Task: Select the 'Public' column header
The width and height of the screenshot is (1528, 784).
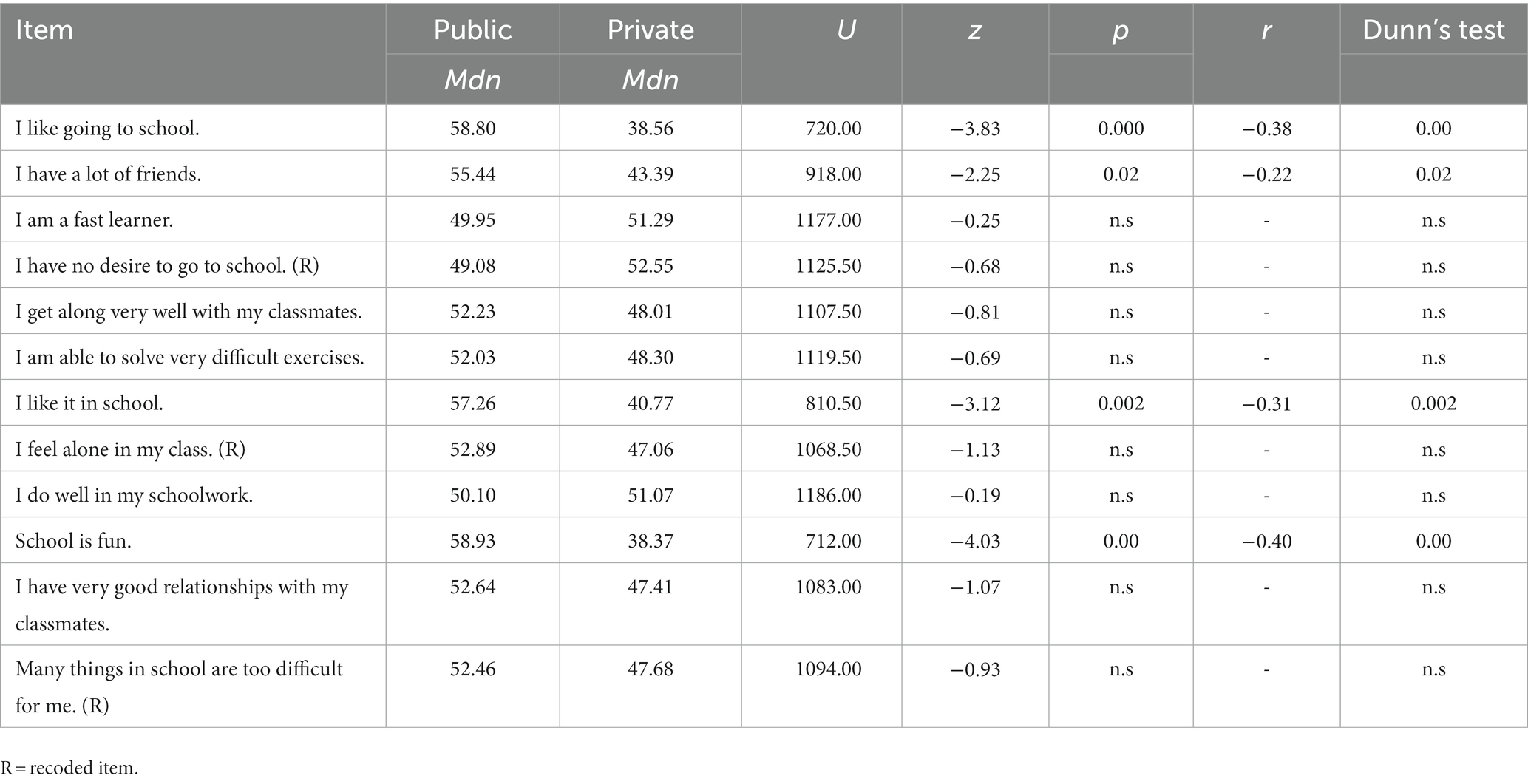Action: [472, 30]
